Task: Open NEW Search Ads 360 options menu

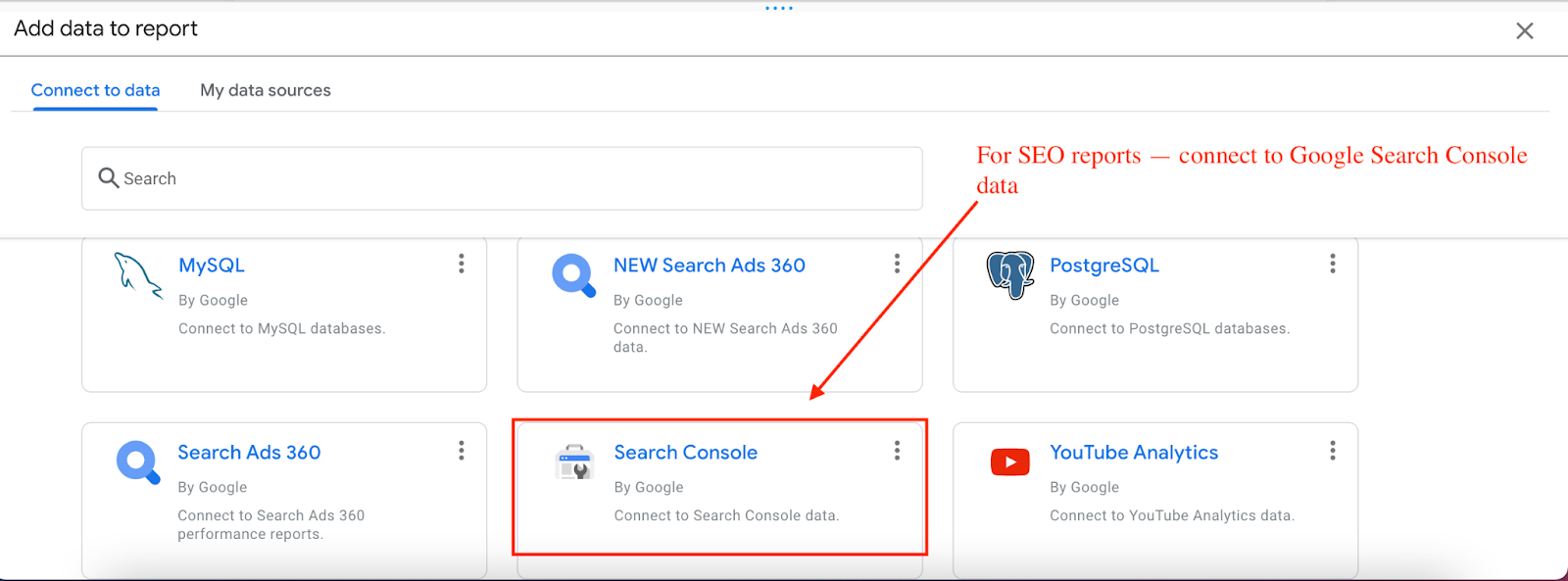Action: click(897, 264)
